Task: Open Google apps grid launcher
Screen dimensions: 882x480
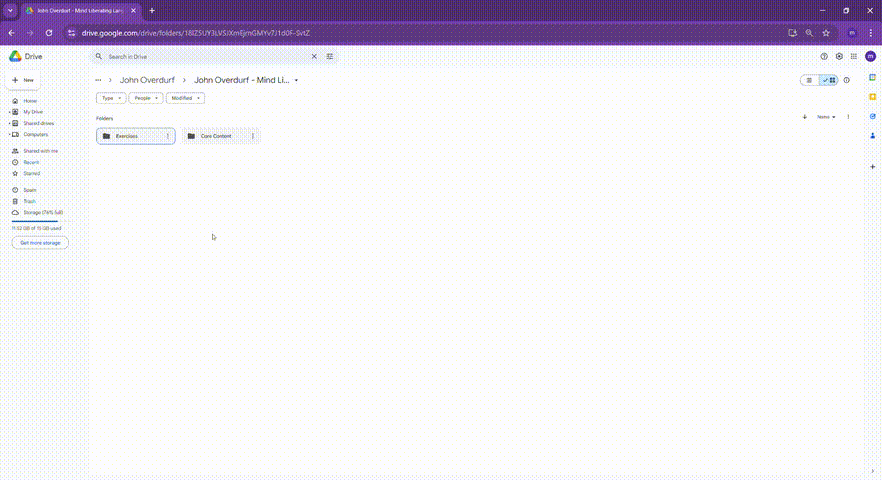Action: click(854, 56)
